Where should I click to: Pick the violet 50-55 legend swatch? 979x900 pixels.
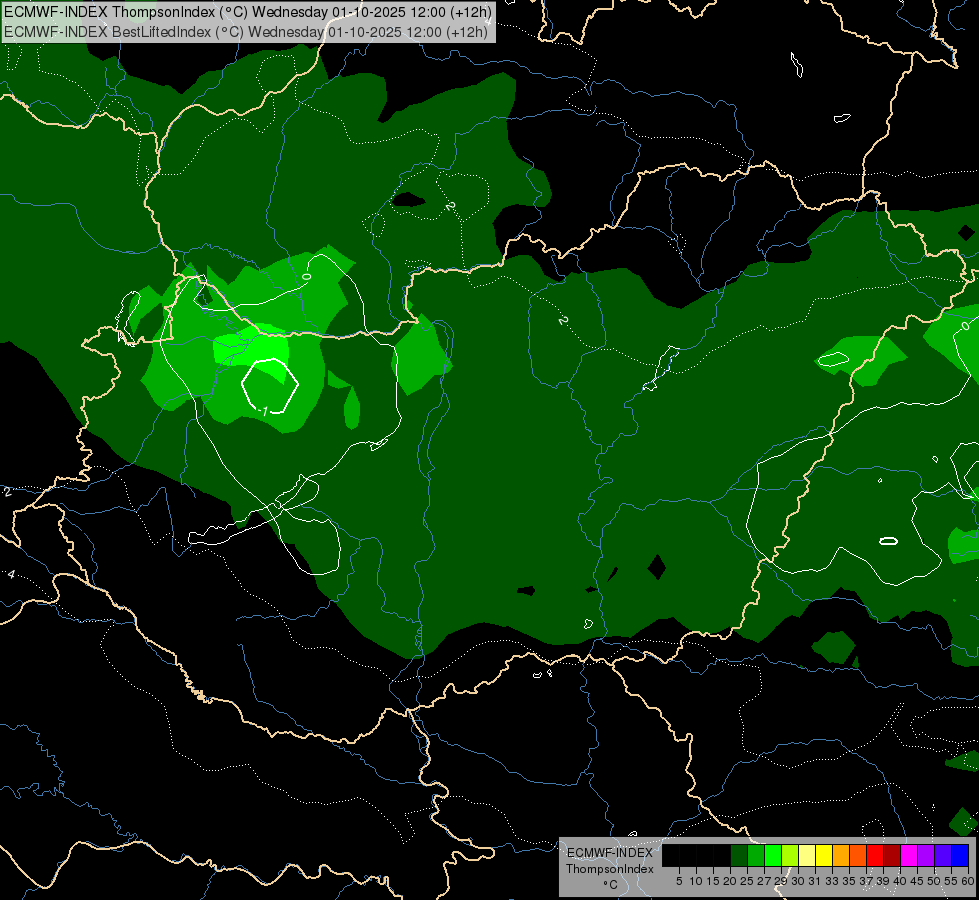(943, 855)
